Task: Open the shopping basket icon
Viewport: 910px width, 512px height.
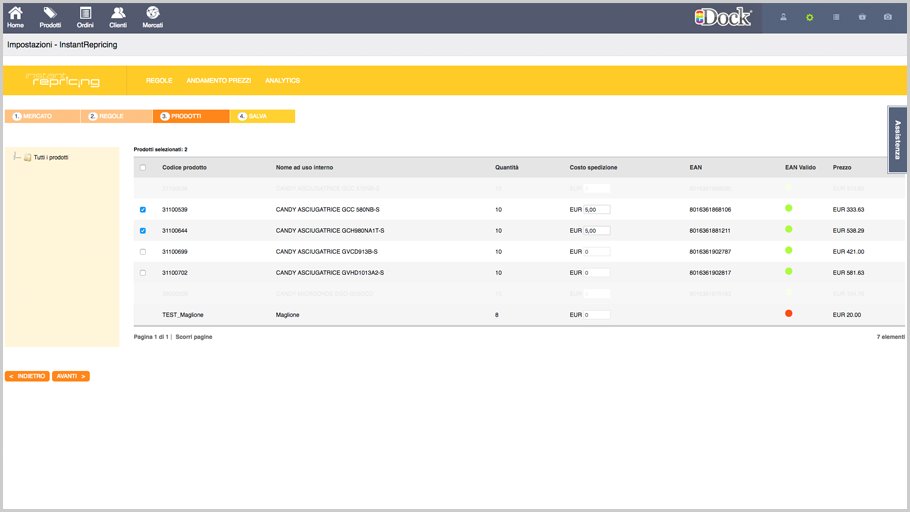Action: (862, 17)
